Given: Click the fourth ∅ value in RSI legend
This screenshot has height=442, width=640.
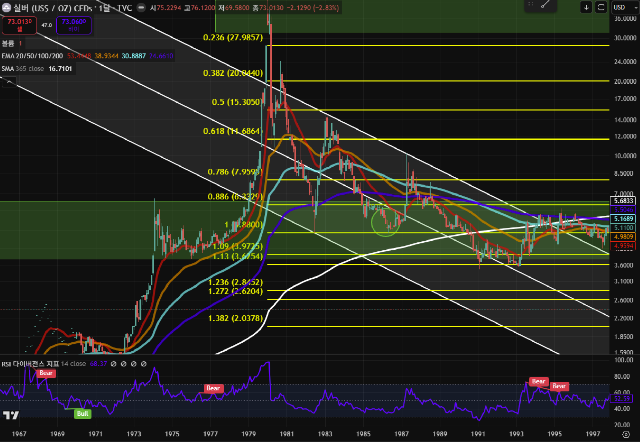Looking at the screenshot, I should pyautogui.click(x=144, y=364).
